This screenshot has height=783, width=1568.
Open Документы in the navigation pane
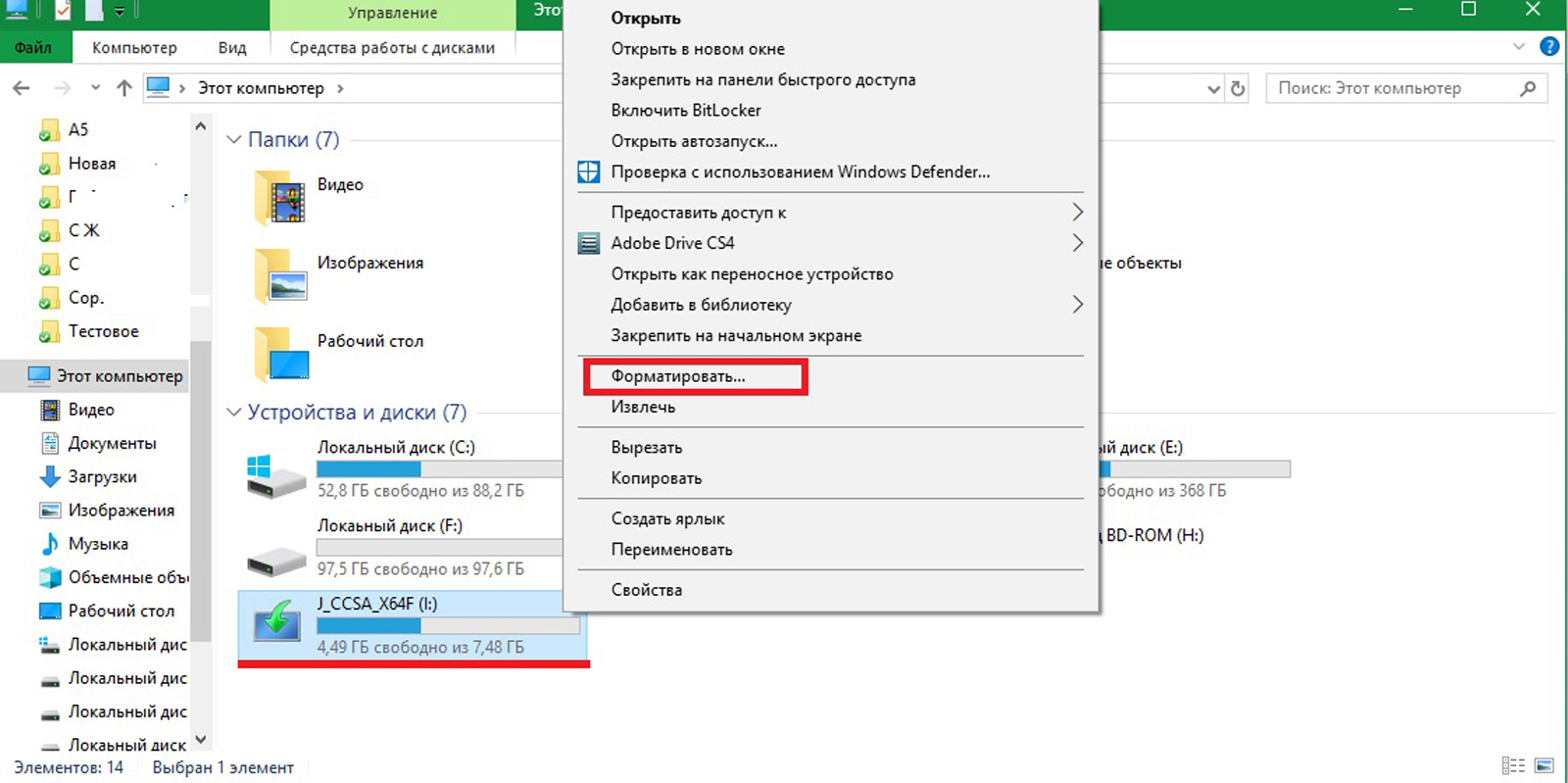[112, 443]
